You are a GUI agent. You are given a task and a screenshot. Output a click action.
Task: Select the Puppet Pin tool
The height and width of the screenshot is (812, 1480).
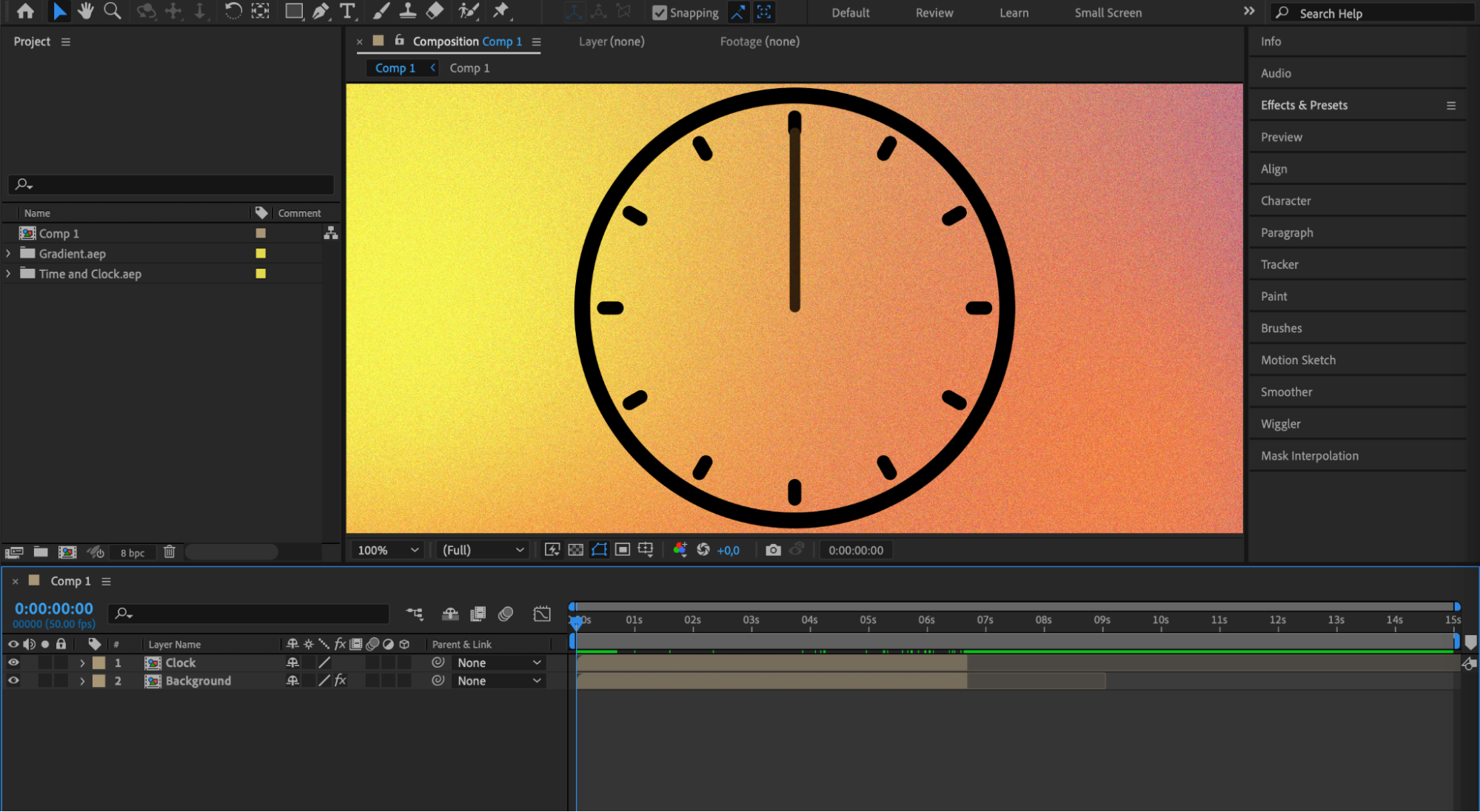click(501, 11)
